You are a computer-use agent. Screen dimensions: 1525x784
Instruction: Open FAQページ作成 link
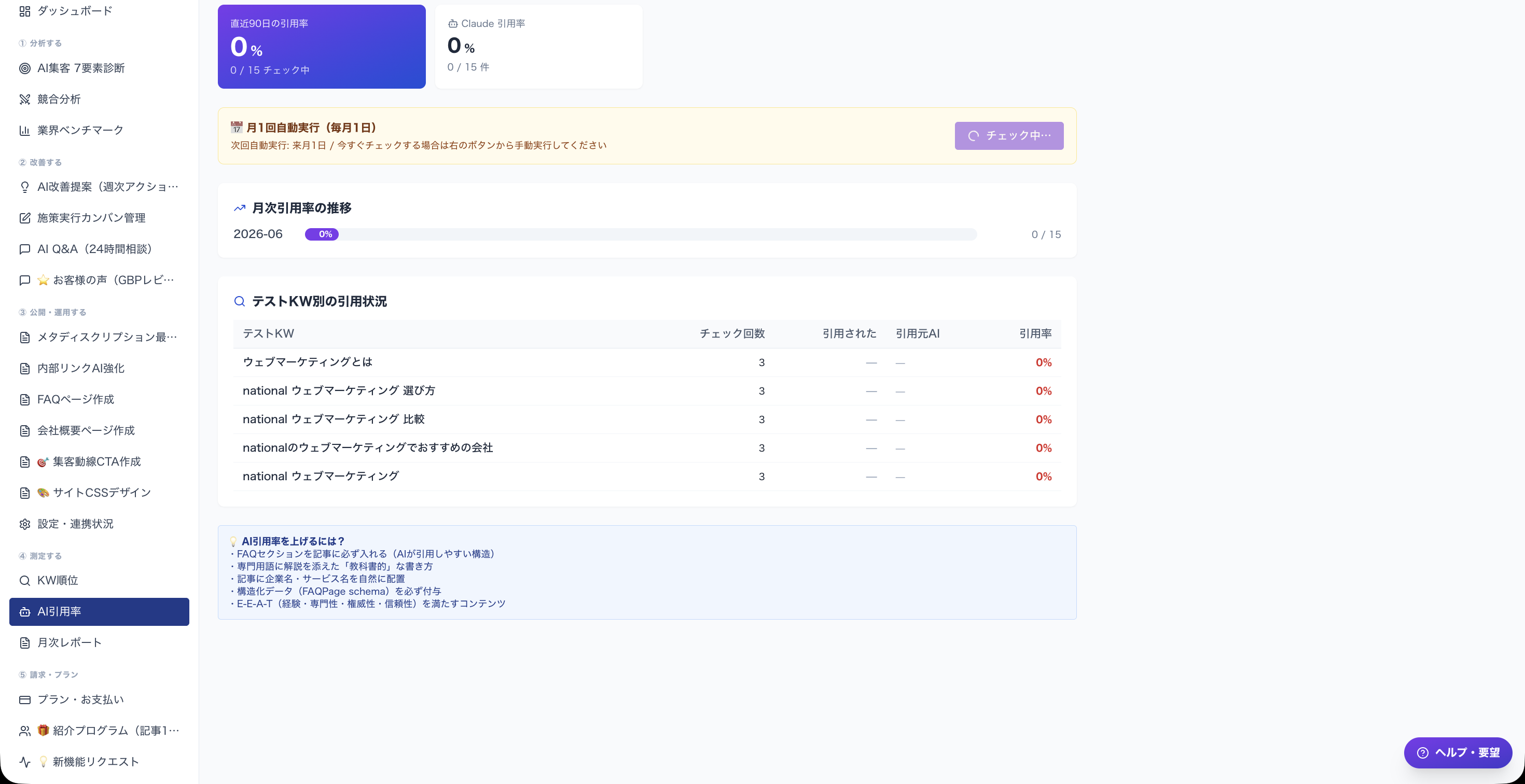[x=100, y=400]
